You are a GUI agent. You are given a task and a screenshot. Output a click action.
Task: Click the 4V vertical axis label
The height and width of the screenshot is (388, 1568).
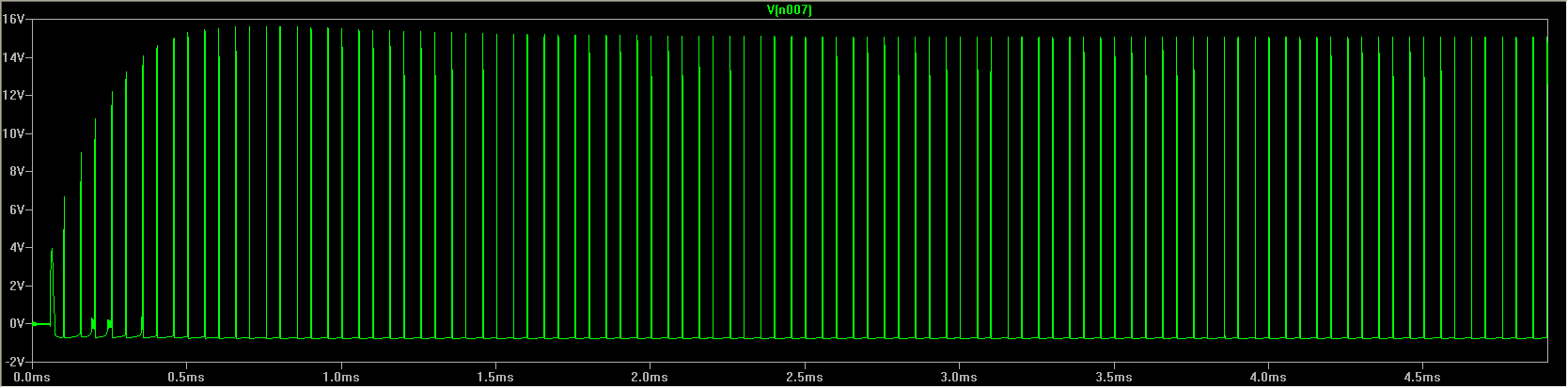[17, 248]
